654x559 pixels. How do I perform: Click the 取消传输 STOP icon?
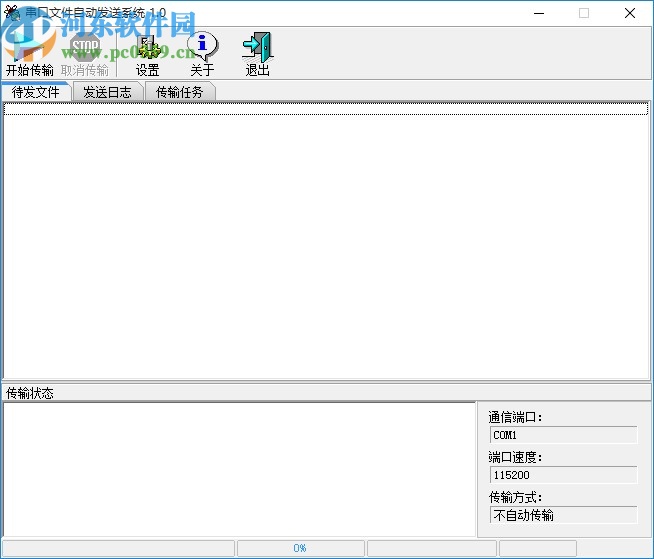click(x=85, y=54)
